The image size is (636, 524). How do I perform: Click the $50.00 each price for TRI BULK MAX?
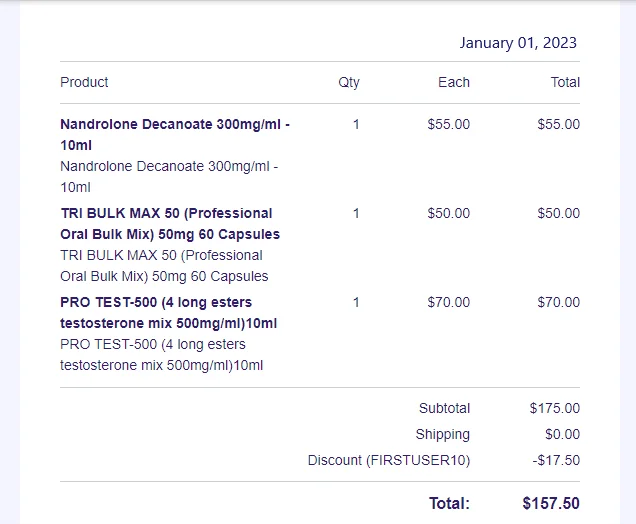click(x=449, y=213)
